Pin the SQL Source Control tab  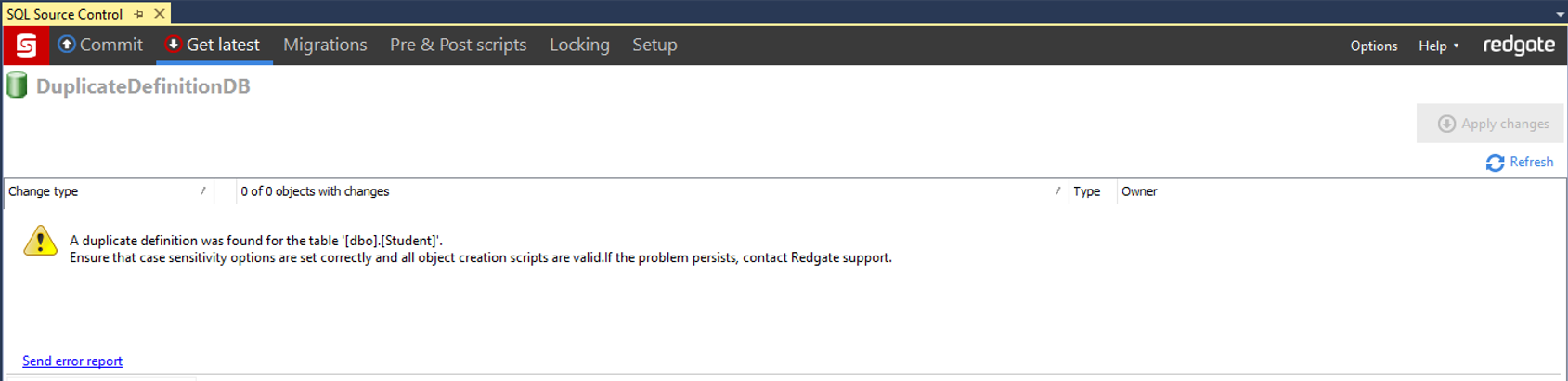(139, 14)
